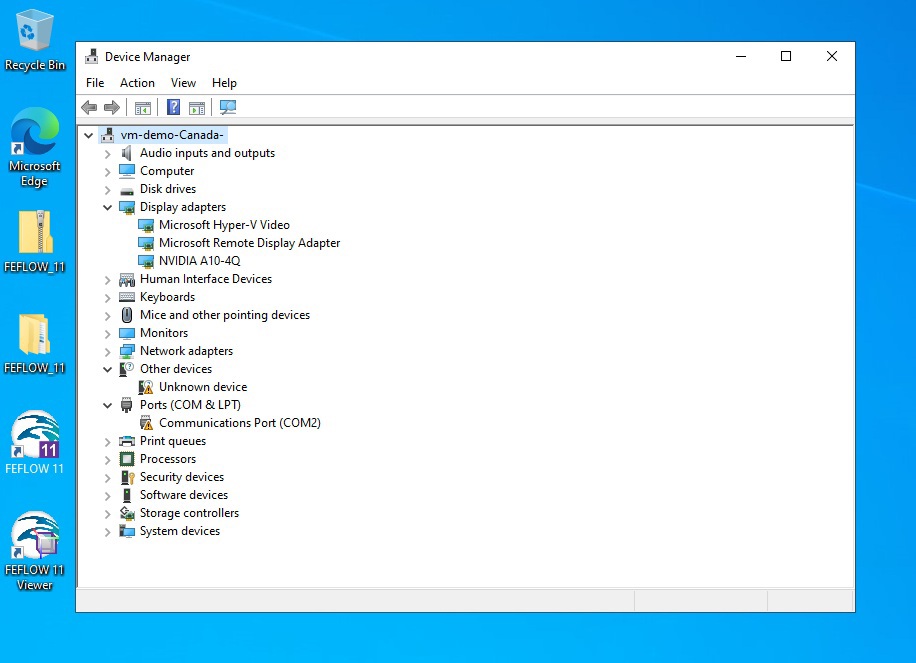
Task: Expand the Audio inputs and outputs node
Action: coord(107,154)
